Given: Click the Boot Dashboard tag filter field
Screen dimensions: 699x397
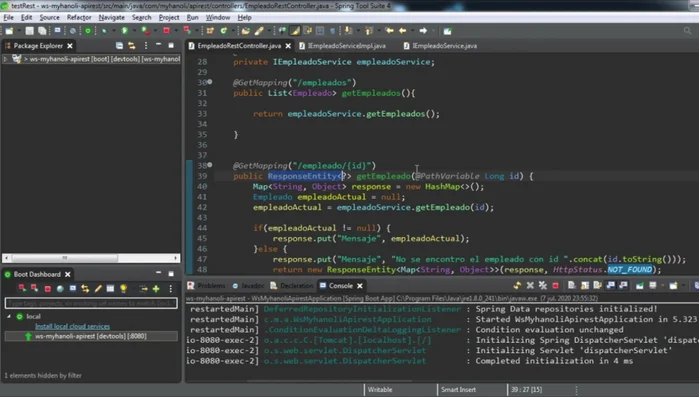Looking at the screenshot, I should pyautogui.click(x=91, y=303).
